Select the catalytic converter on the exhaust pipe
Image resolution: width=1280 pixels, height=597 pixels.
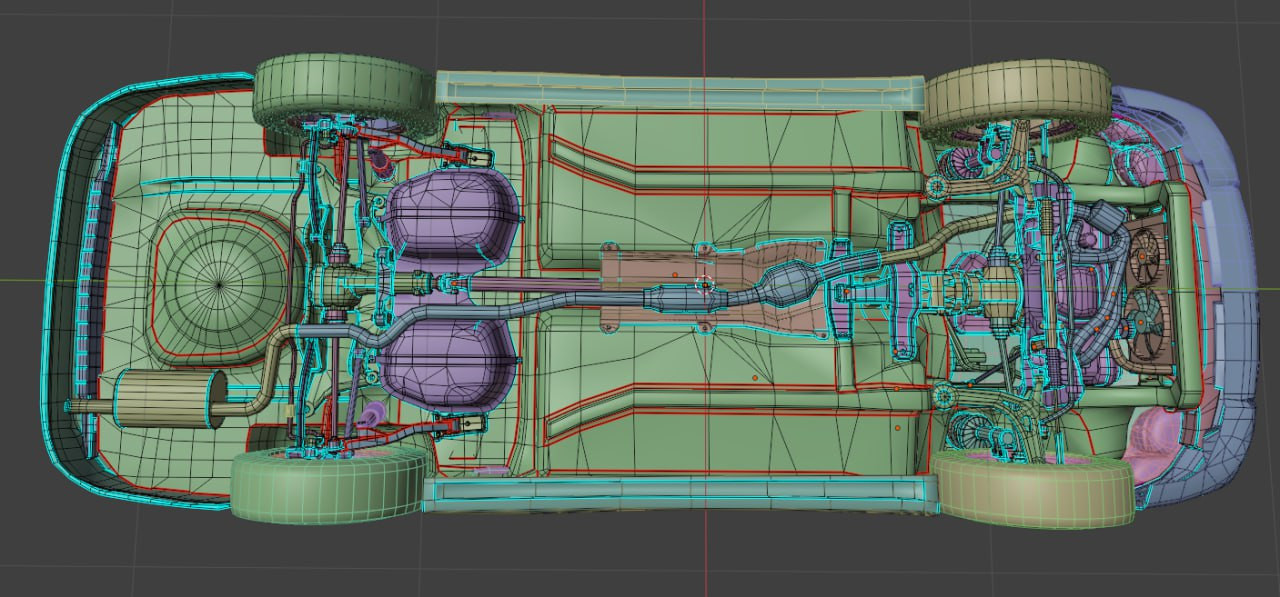point(792,283)
